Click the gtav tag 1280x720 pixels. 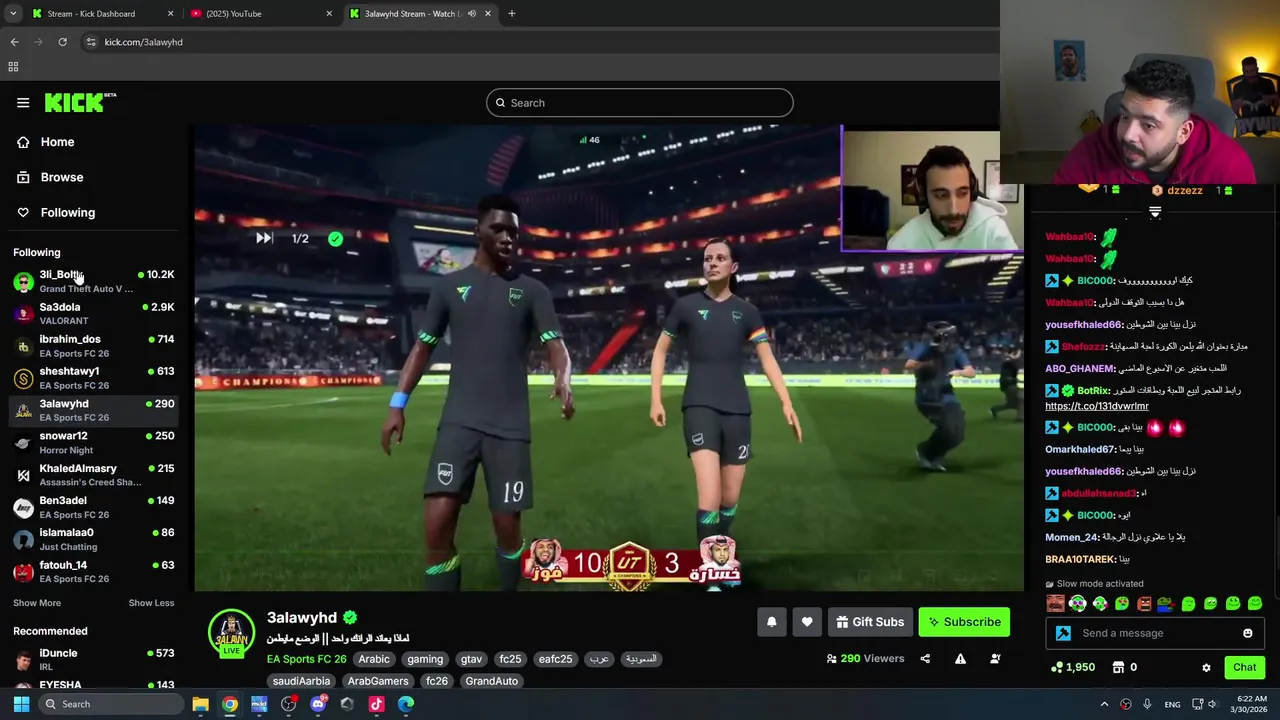point(471,659)
